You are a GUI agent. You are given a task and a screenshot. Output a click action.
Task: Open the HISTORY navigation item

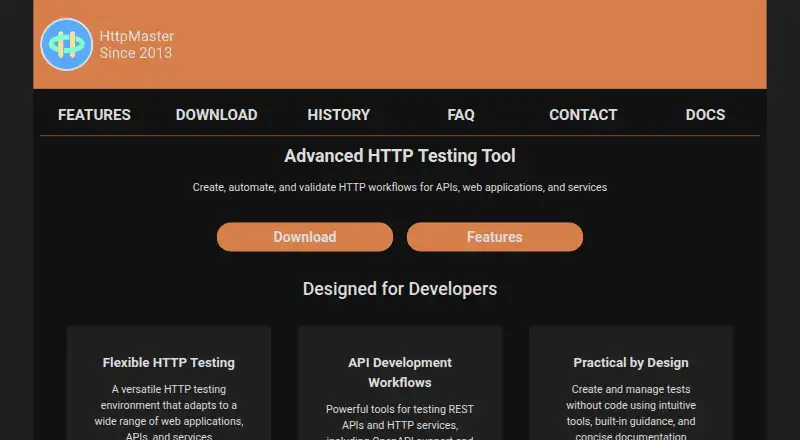pos(339,115)
